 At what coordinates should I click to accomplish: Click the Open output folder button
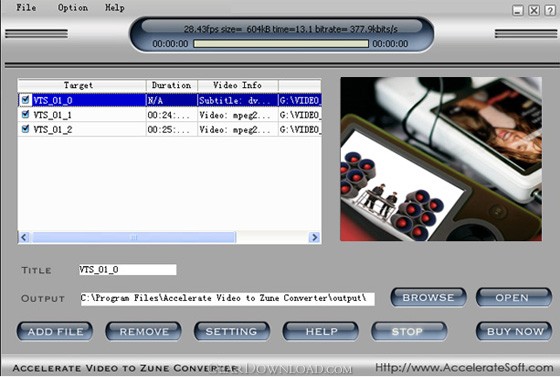[x=514, y=297]
